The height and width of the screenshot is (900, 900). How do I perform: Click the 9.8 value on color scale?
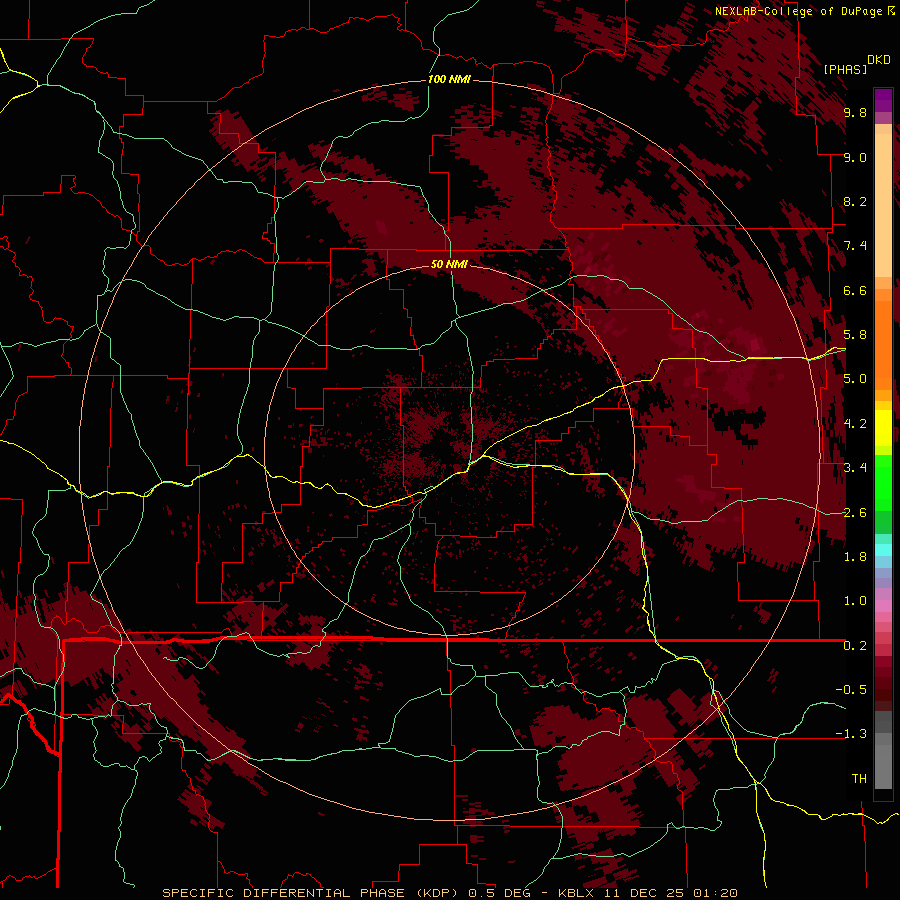click(855, 112)
